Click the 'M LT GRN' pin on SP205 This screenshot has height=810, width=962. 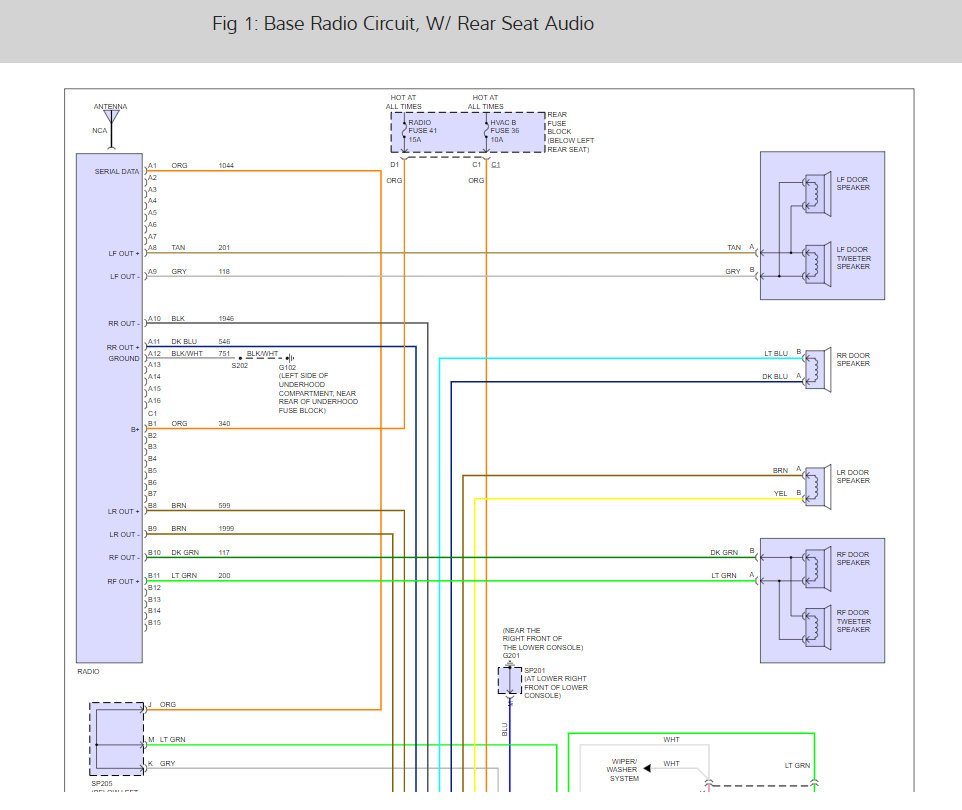click(166, 739)
